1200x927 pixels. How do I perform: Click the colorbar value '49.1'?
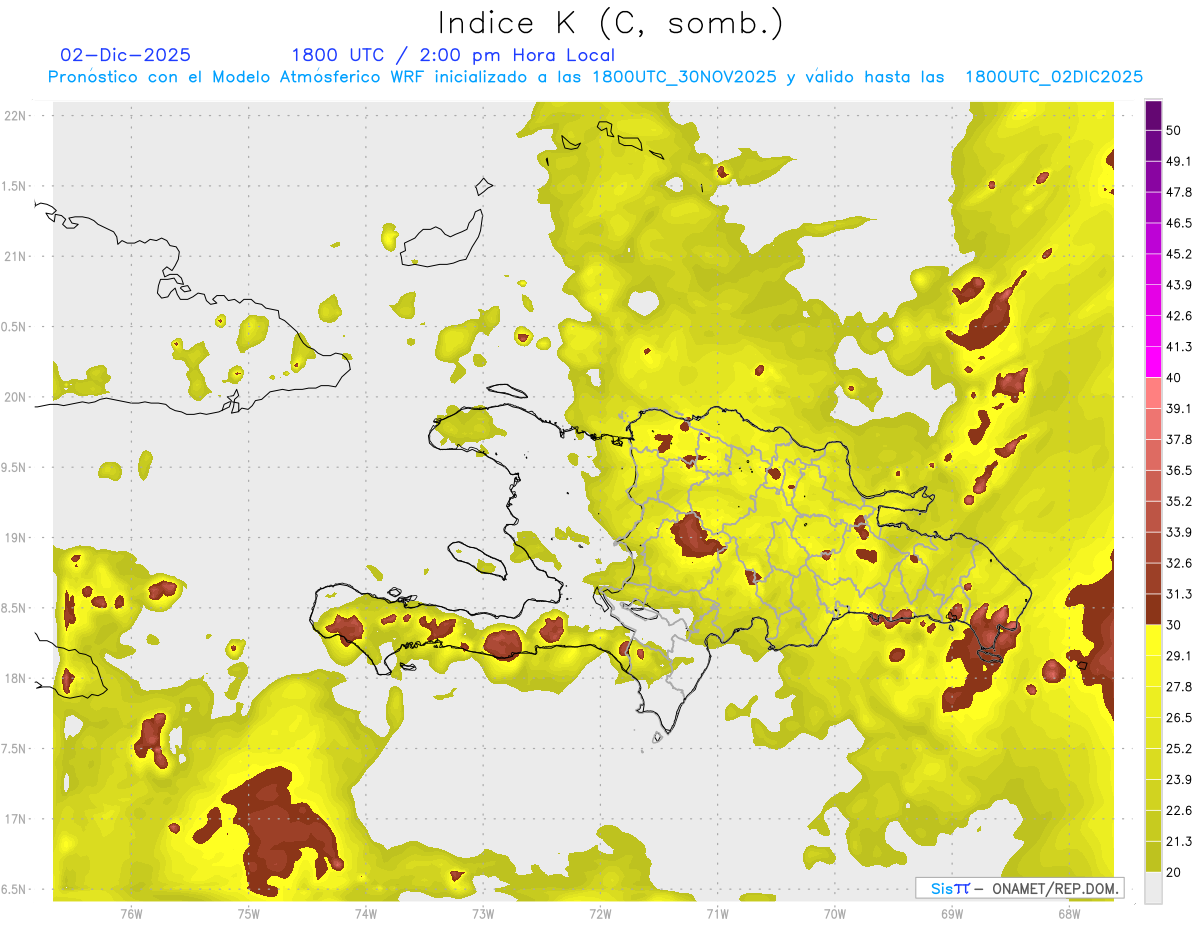pos(1178,161)
